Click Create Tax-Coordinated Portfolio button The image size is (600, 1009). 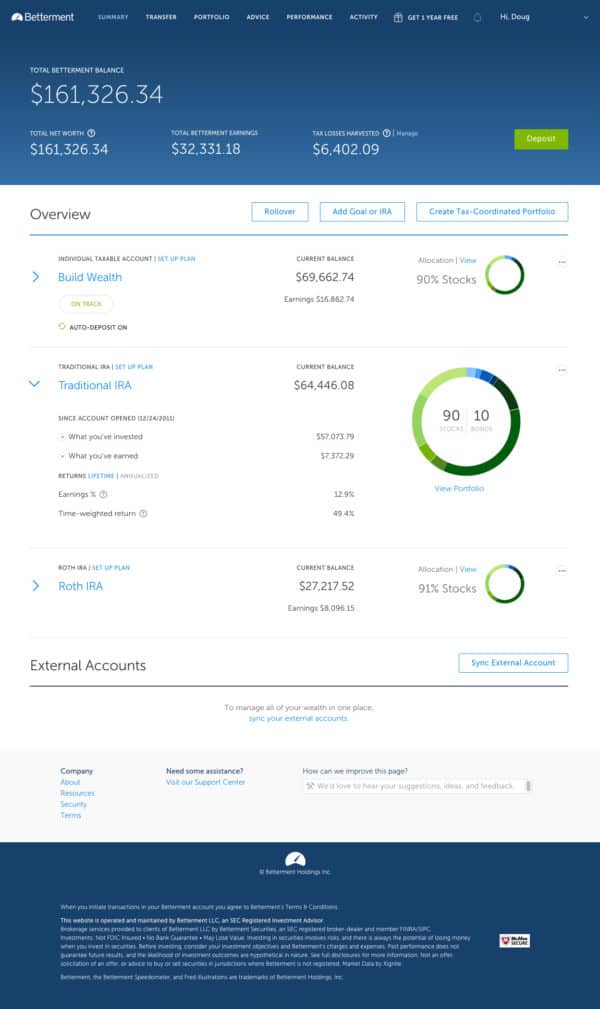pyautogui.click(x=492, y=212)
